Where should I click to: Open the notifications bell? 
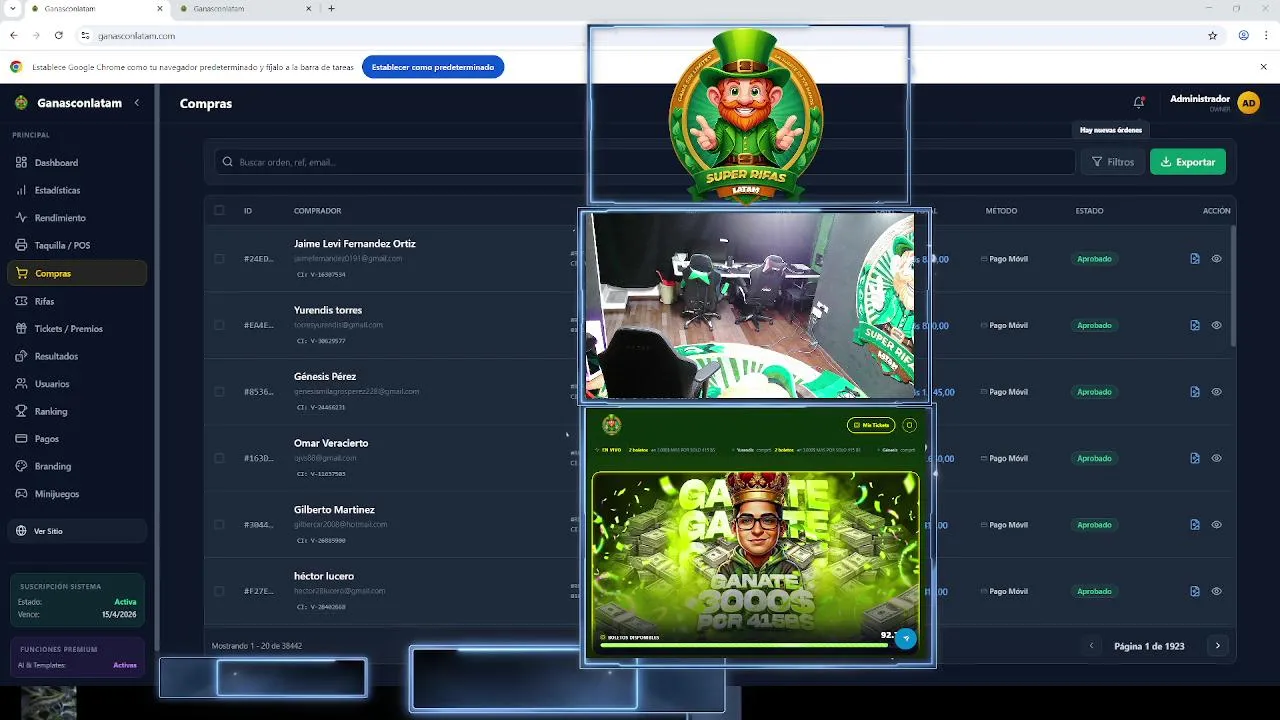tap(1138, 102)
